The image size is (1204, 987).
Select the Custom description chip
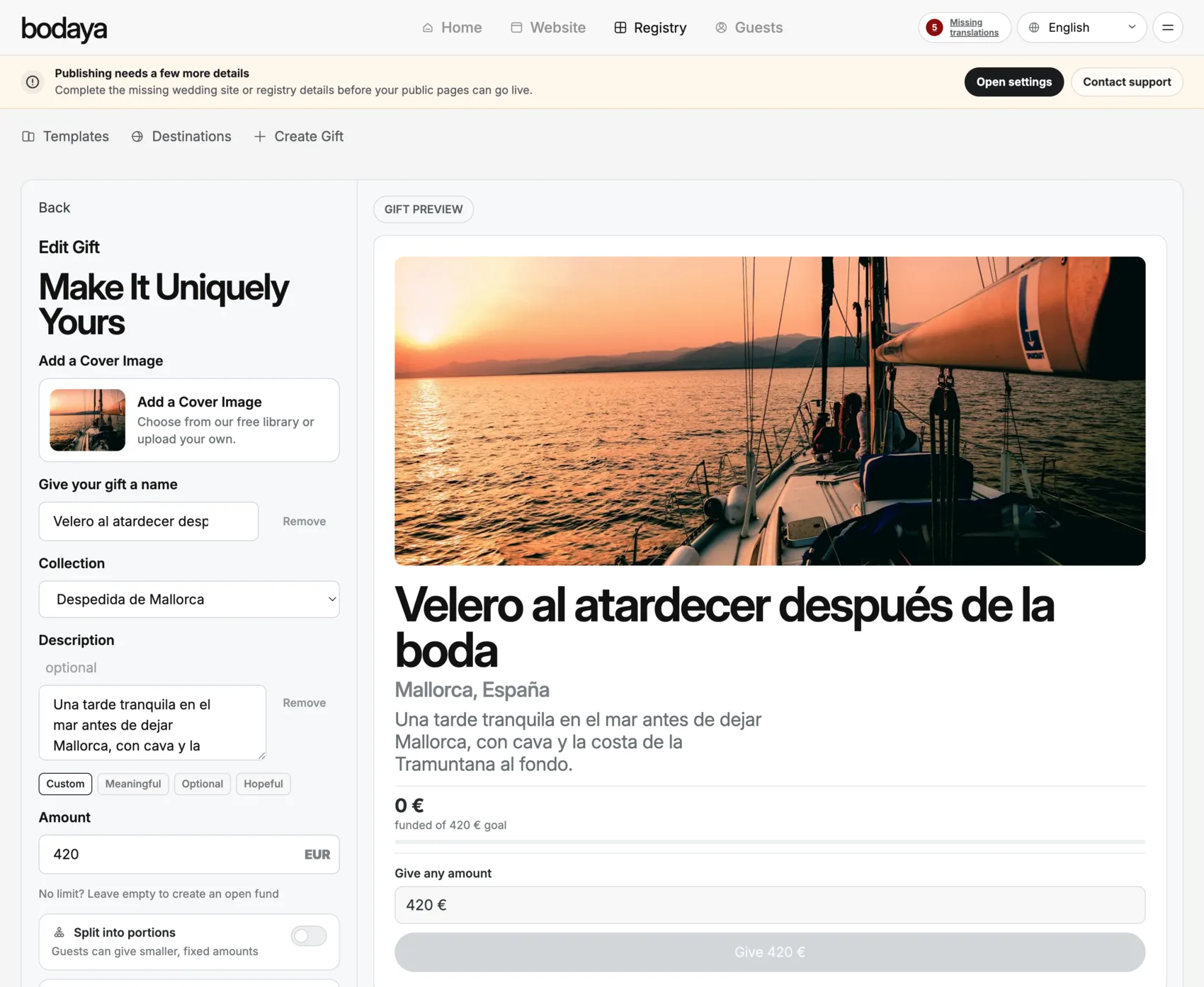pos(65,784)
